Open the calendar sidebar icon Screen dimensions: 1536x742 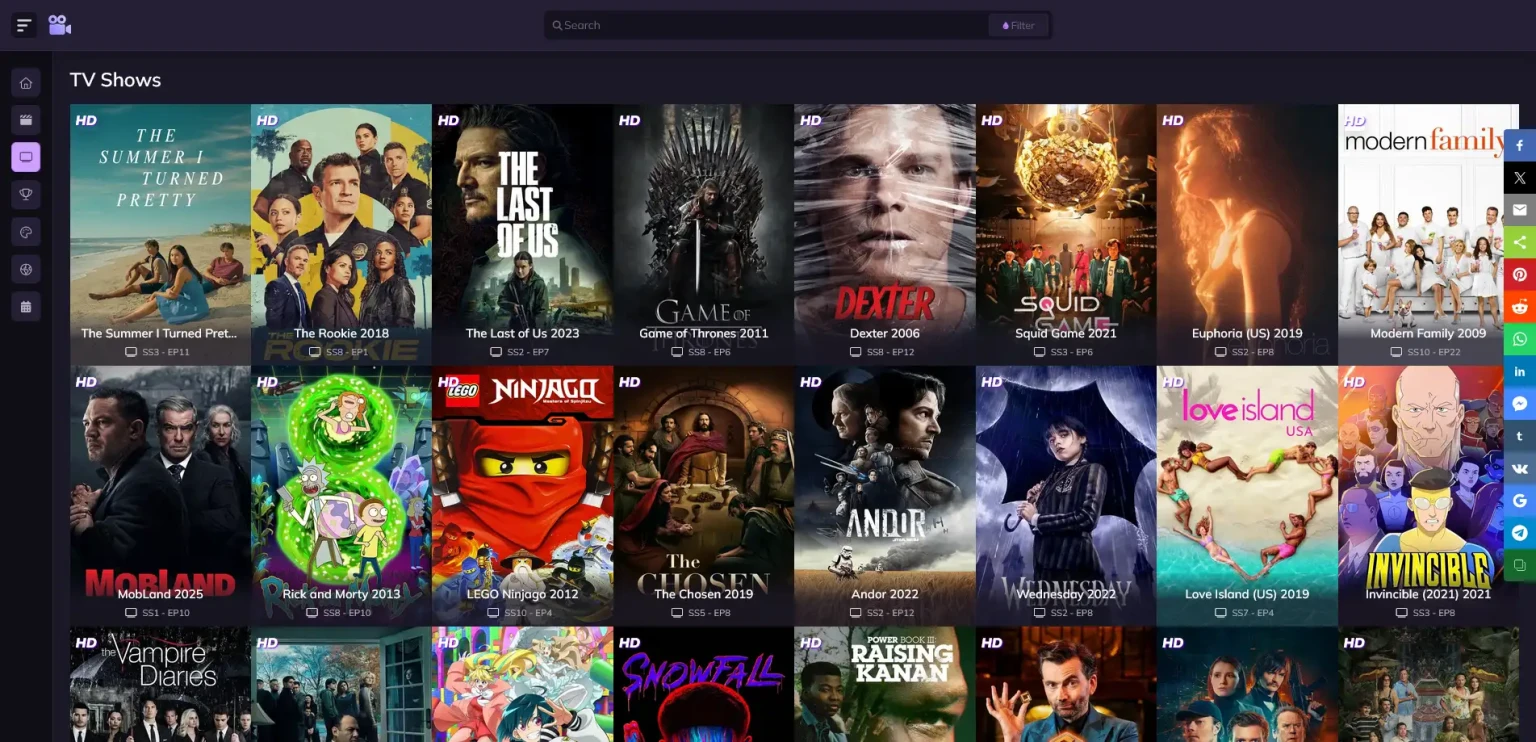(x=26, y=306)
